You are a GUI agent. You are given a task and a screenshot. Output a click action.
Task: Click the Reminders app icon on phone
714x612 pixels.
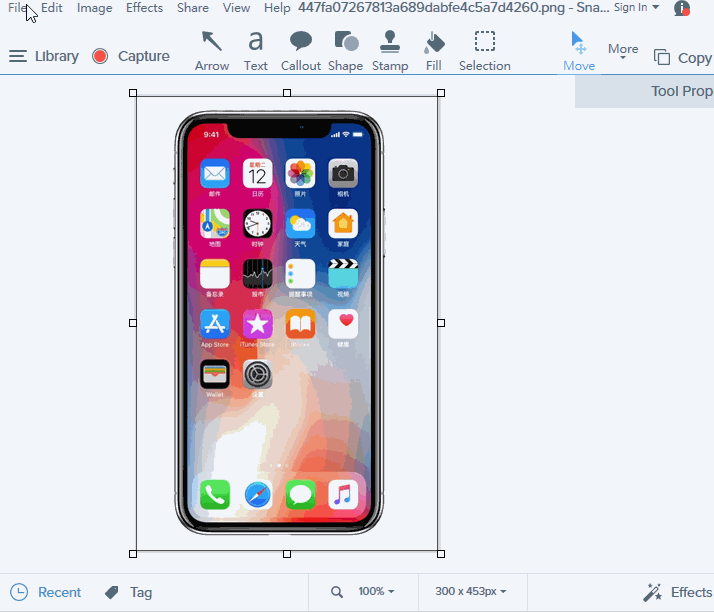[301, 274]
